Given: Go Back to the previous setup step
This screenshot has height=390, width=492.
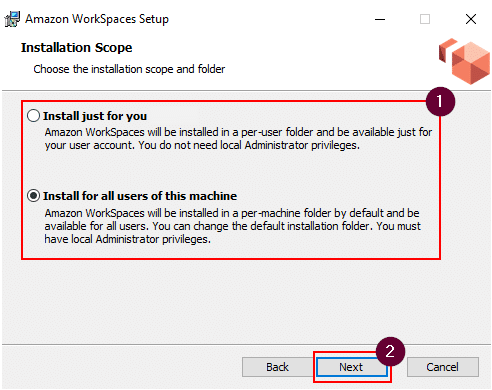Looking at the screenshot, I should click(277, 367).
